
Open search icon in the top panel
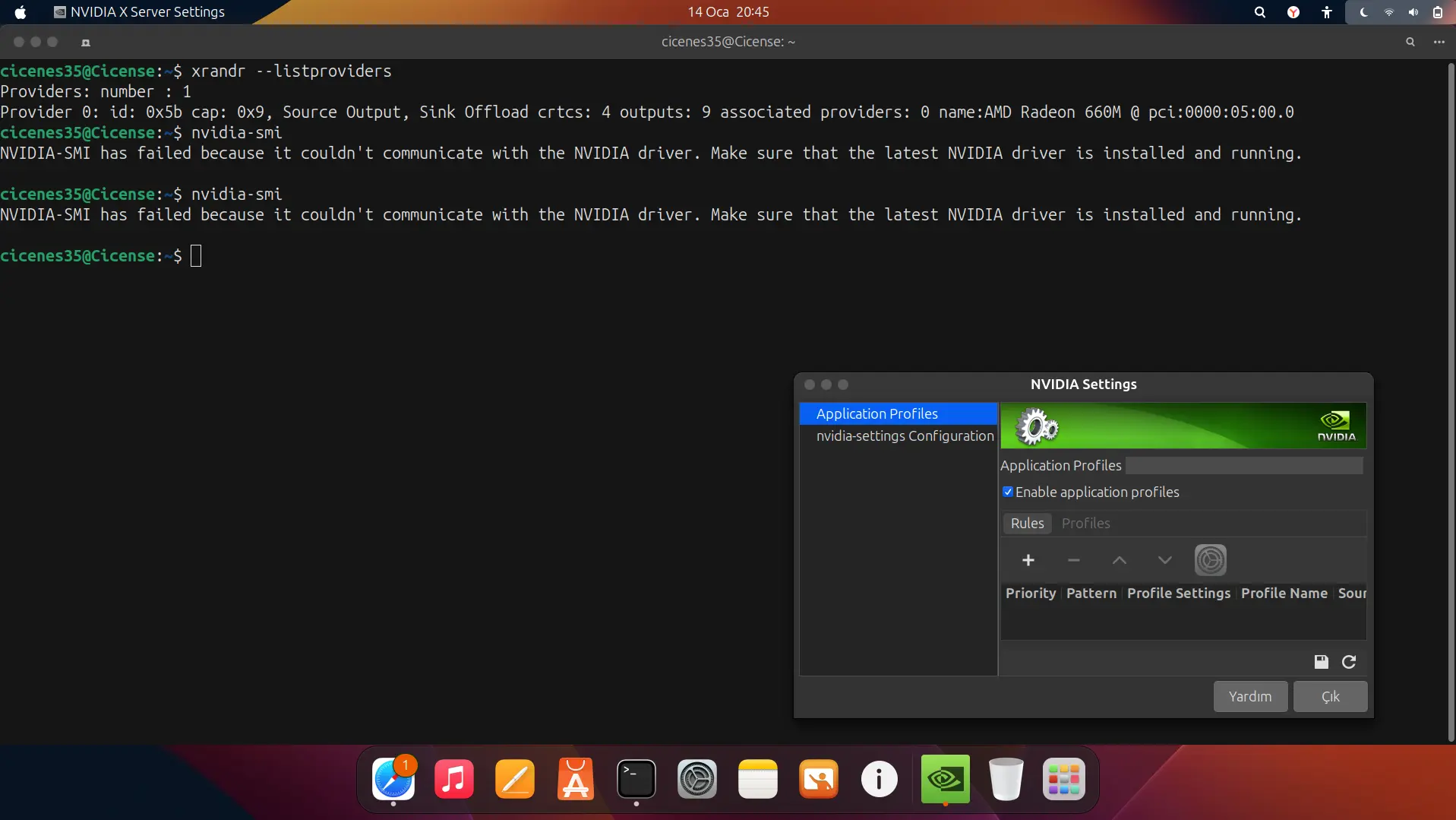coord(1260,12)
